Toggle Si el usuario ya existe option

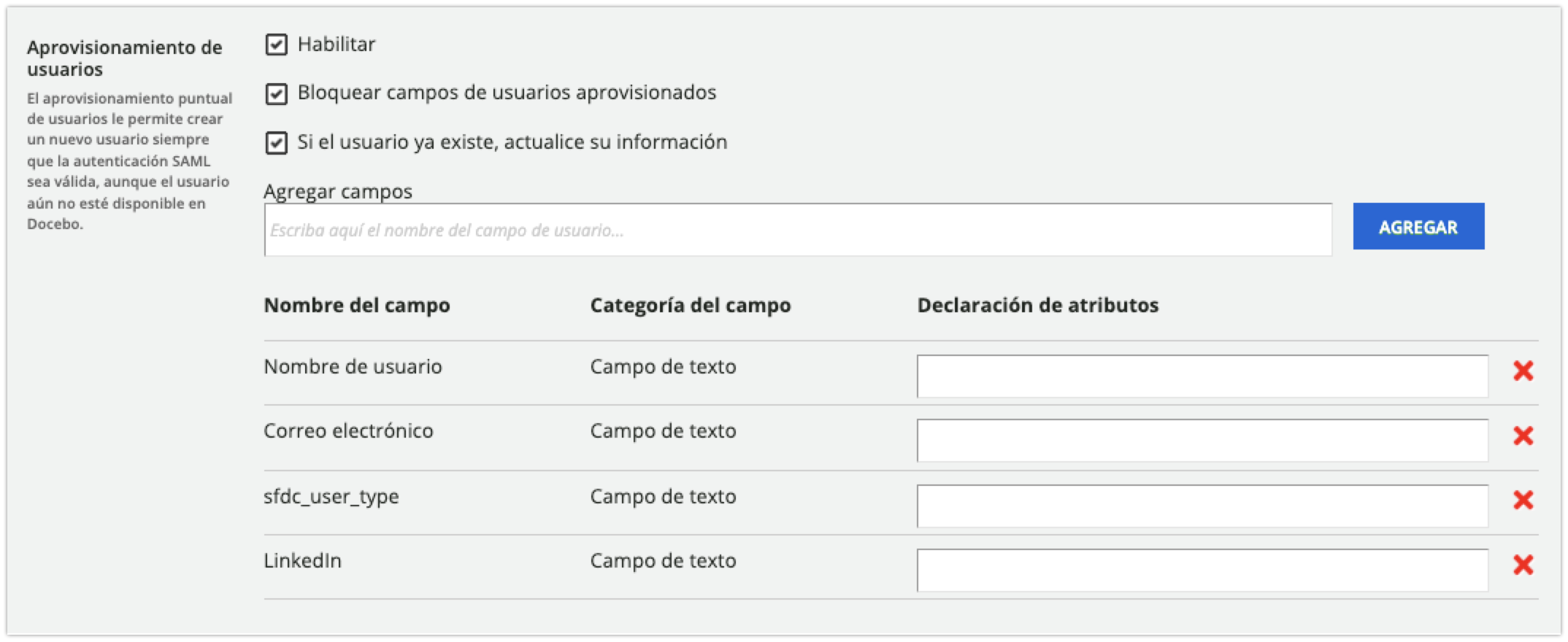(x=275, y=144)
